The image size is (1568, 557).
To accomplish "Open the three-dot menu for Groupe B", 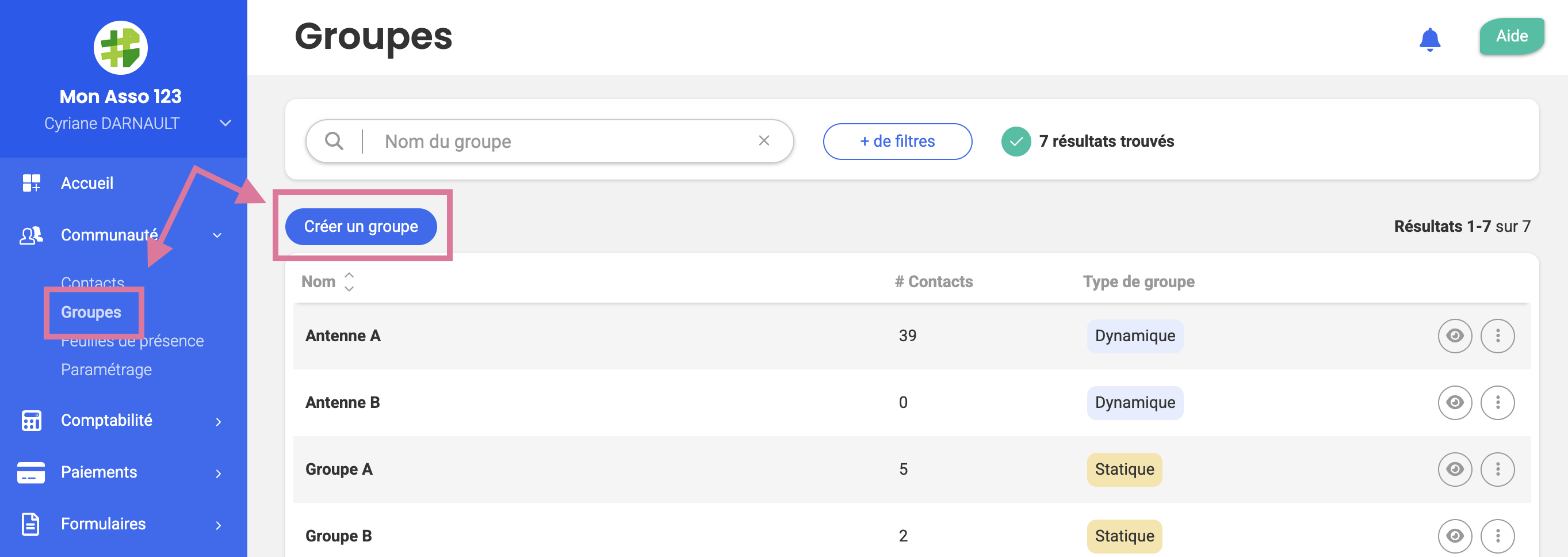I will point(1497,536).
